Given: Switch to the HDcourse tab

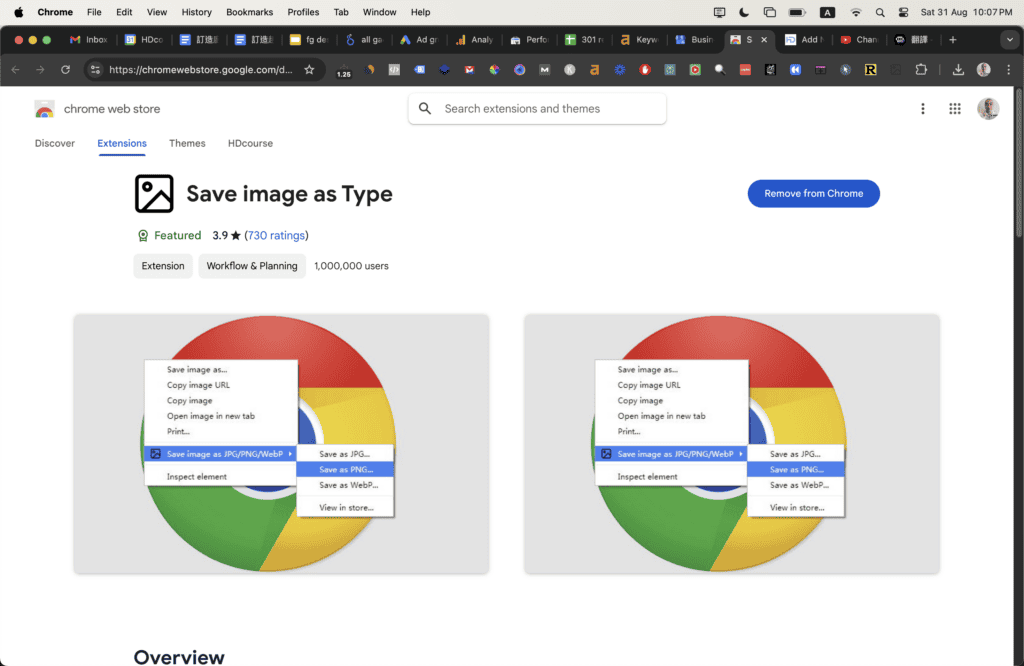Looking at the screenshot, I should 250,144.
